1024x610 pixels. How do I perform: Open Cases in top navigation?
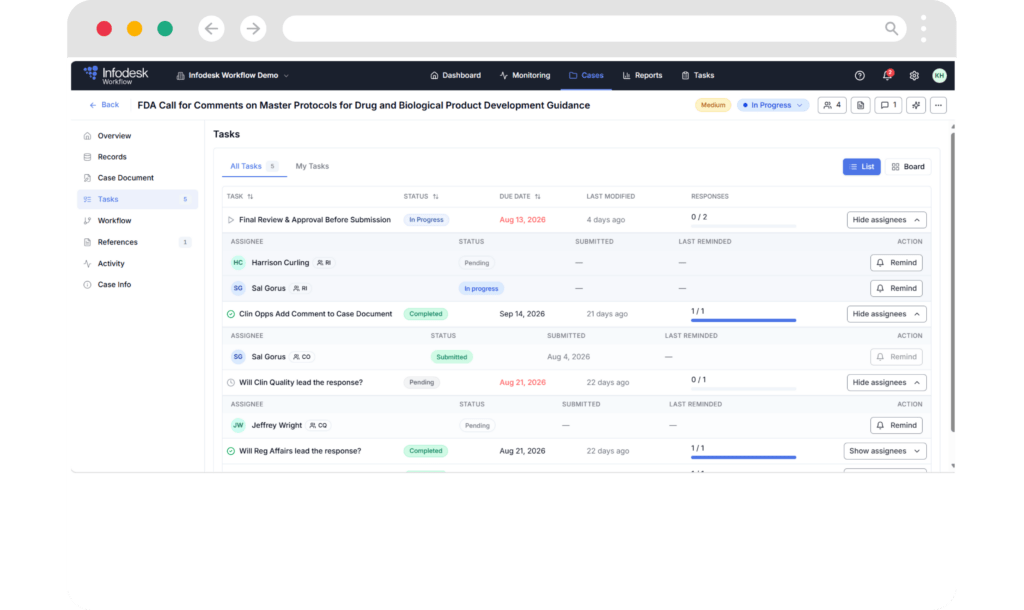pyautogui.click(x=586, y=76)
